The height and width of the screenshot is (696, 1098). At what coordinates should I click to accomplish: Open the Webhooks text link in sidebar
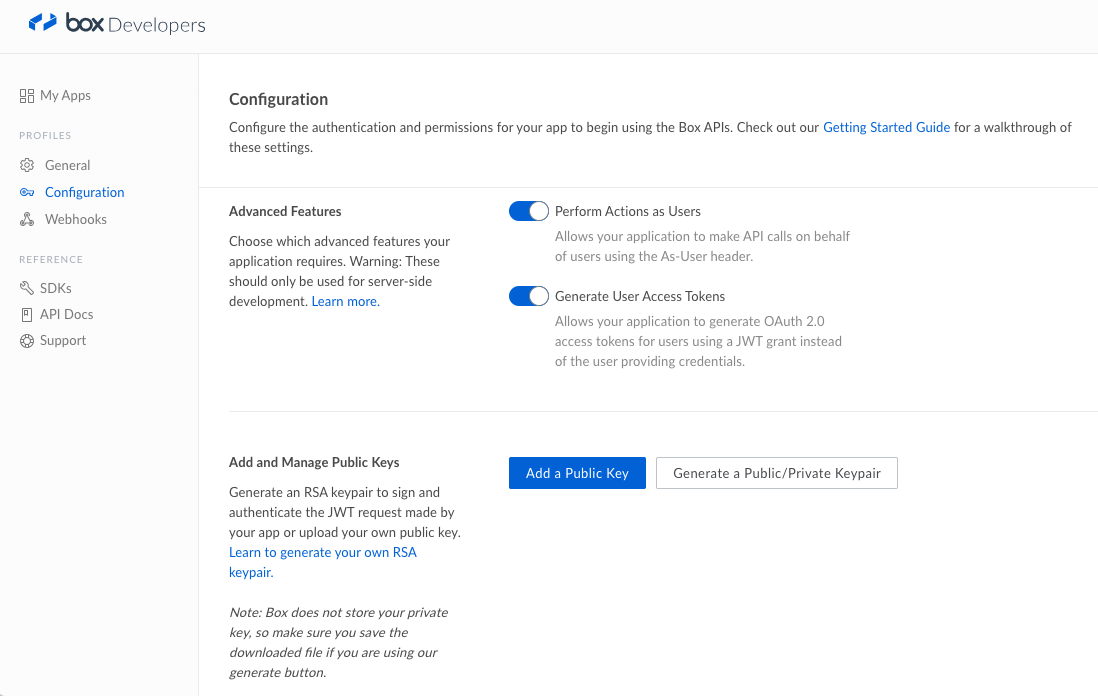point(76,220)
